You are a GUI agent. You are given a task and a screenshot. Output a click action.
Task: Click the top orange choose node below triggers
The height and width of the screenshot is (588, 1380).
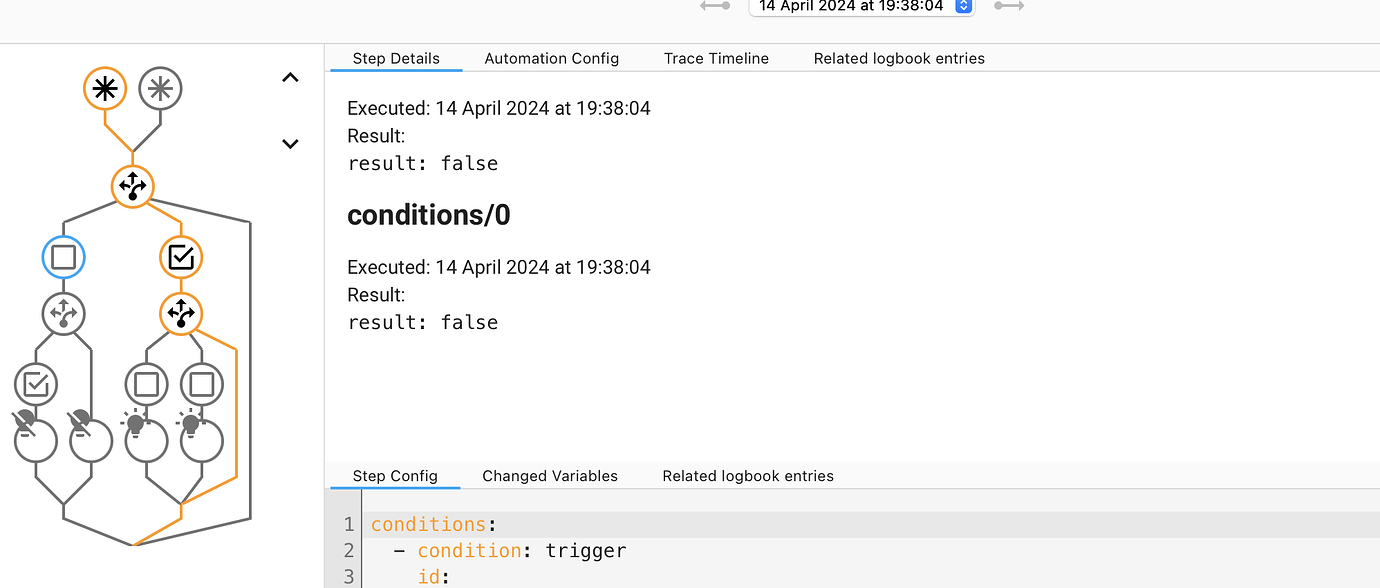point(132,186)
